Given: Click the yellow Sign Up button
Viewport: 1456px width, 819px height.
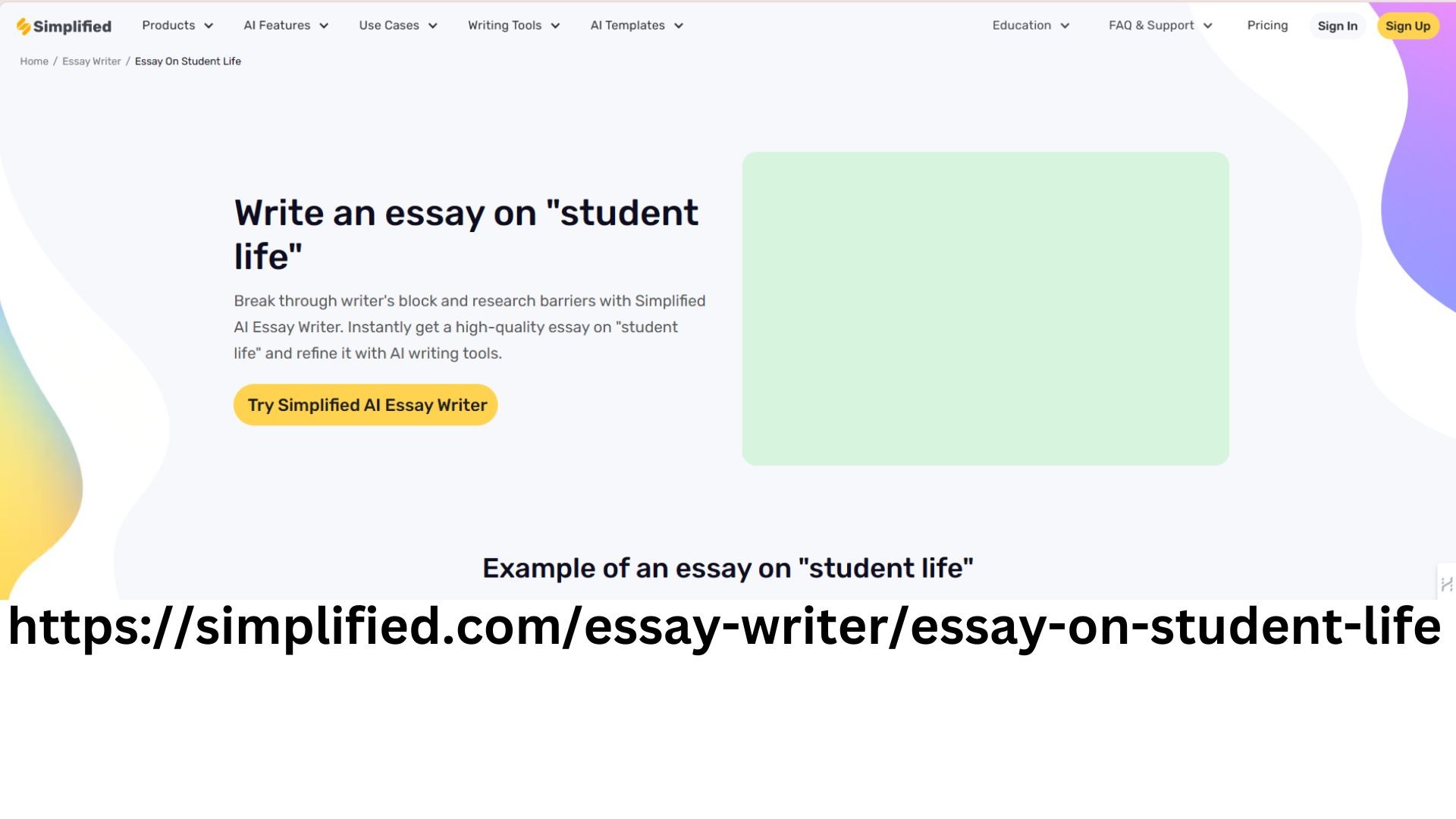Looking at the screenshot, I should [x=1408, y=27].
